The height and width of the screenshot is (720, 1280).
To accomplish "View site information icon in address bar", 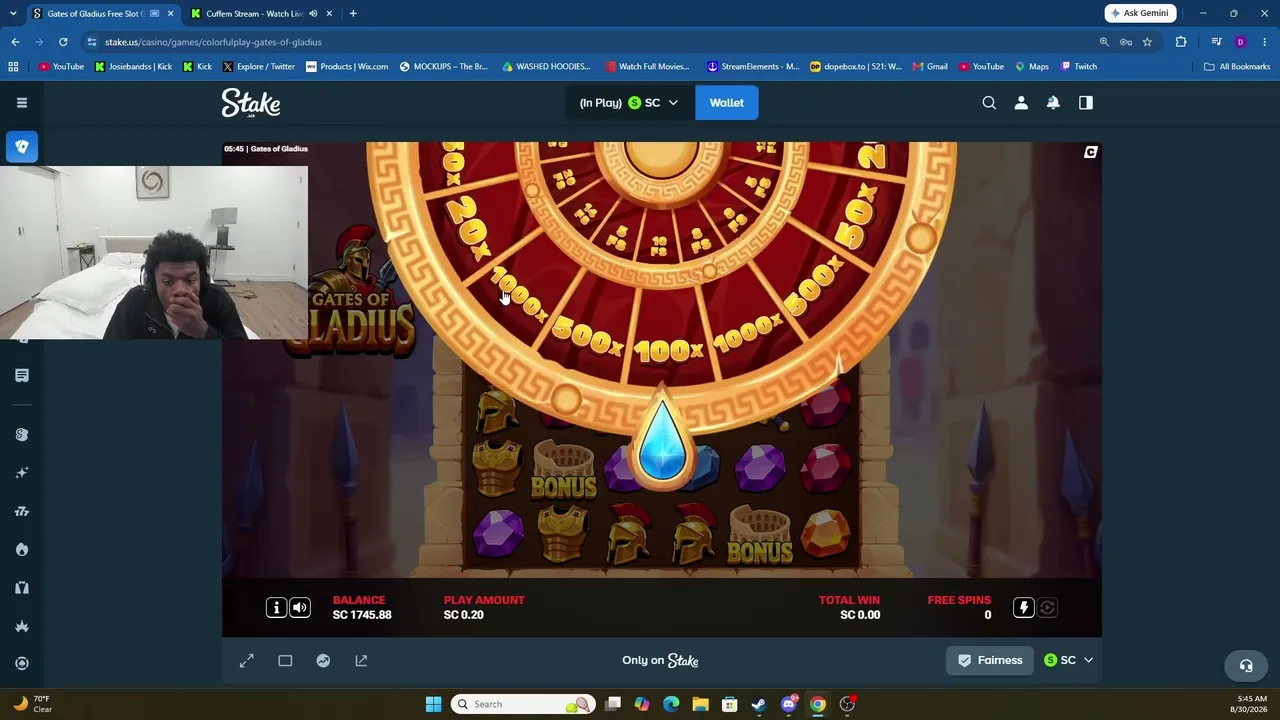I will [92, 42].
